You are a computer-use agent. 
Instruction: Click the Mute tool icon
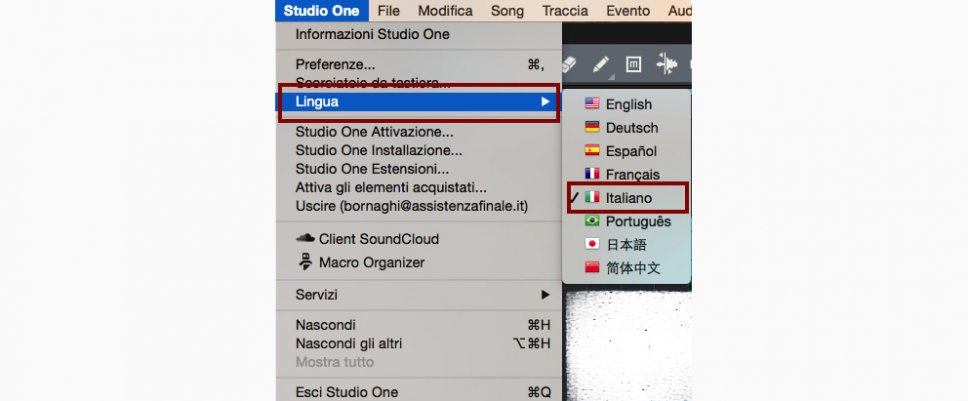coord(633,64)
